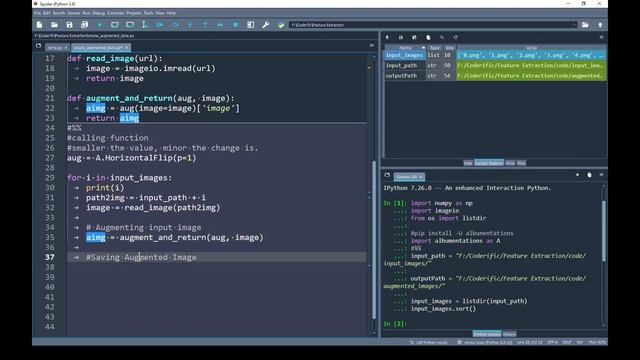
Task: Switch to the Help pane tab
Action: (x=468, y=163)
